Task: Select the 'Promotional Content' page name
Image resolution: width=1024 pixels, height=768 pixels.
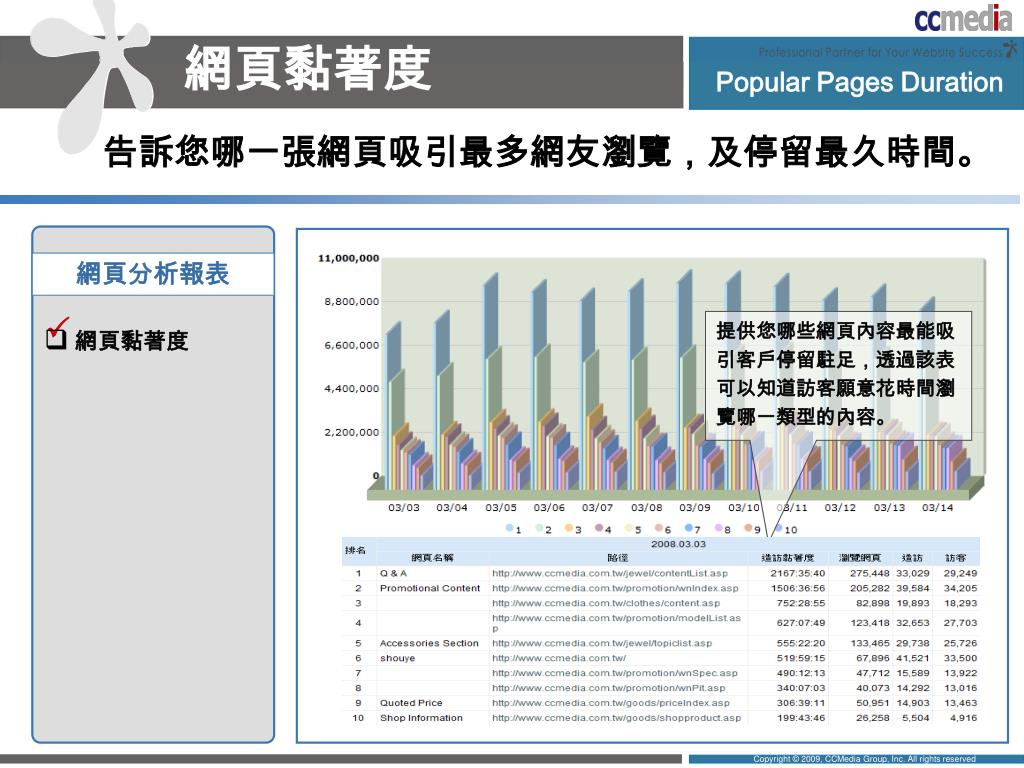Action: (430, 588)
